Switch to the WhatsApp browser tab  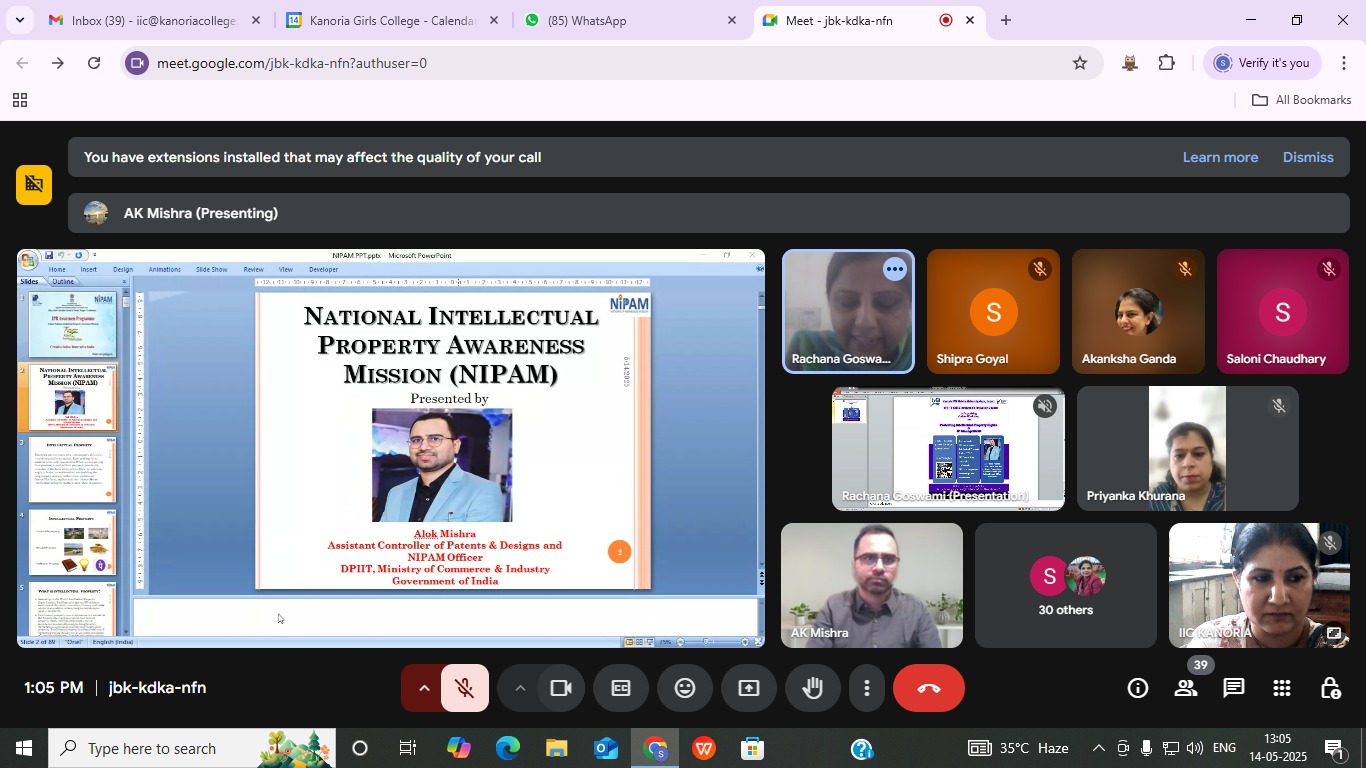pos(630,20)
